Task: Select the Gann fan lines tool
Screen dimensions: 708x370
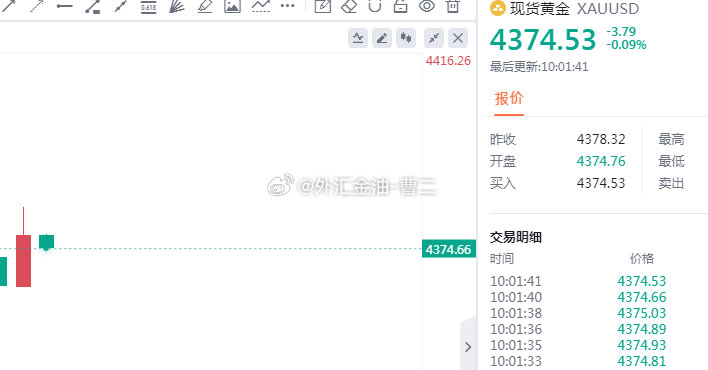Action: [x=177, y=6]
